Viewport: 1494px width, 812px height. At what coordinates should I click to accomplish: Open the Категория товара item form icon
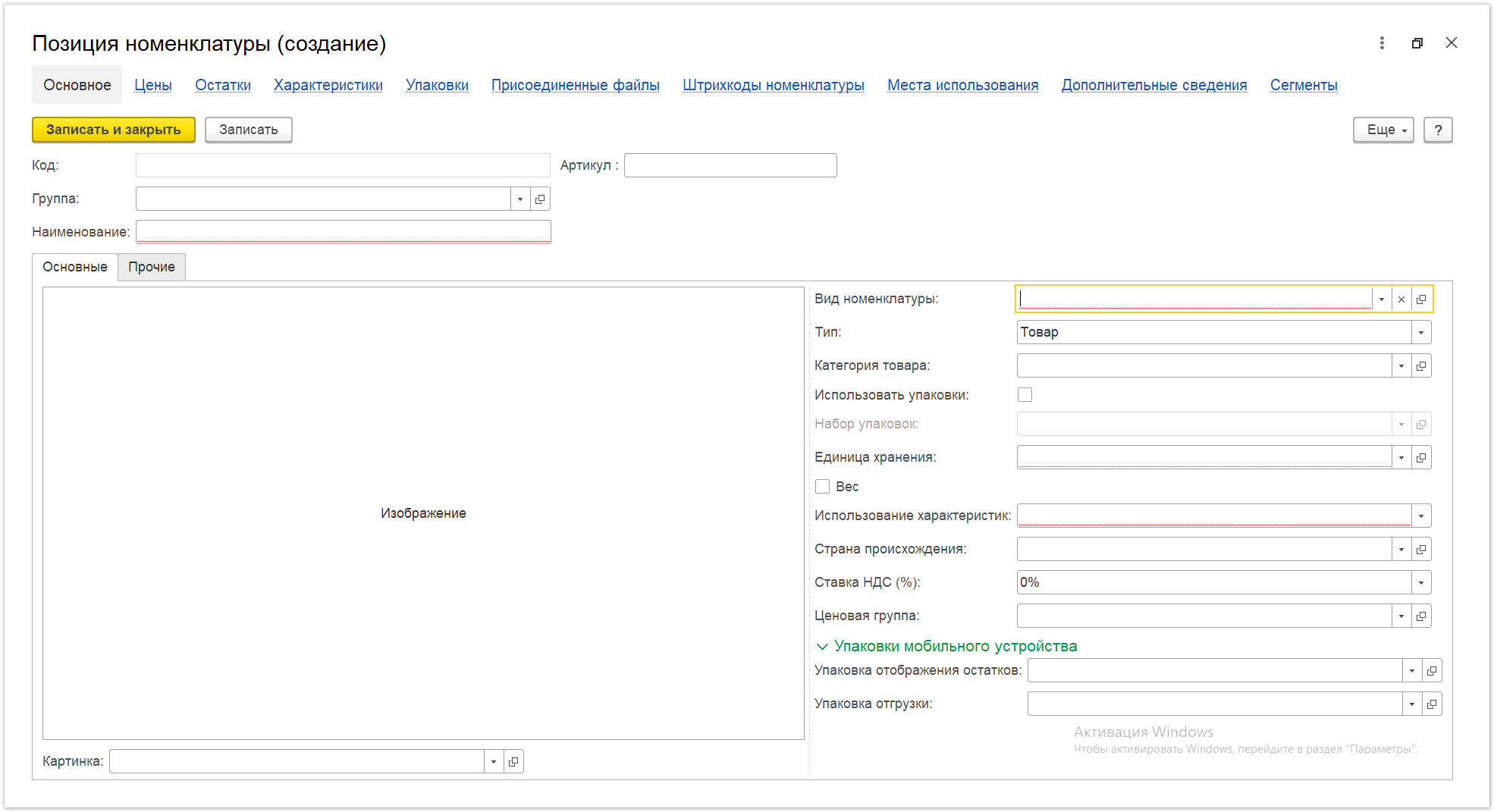coord(1421,366)
